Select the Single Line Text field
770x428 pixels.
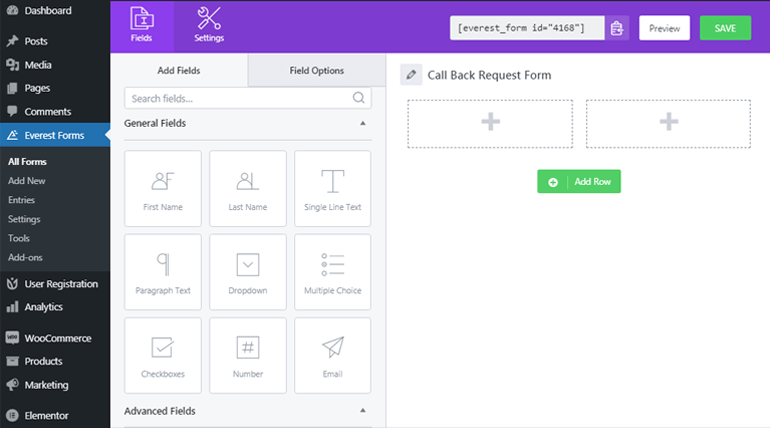click(332, 188)
